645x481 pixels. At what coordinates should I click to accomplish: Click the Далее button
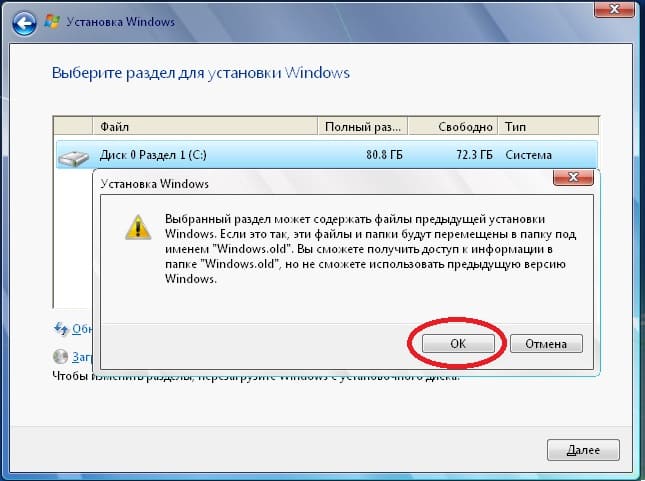pos(583,450)
